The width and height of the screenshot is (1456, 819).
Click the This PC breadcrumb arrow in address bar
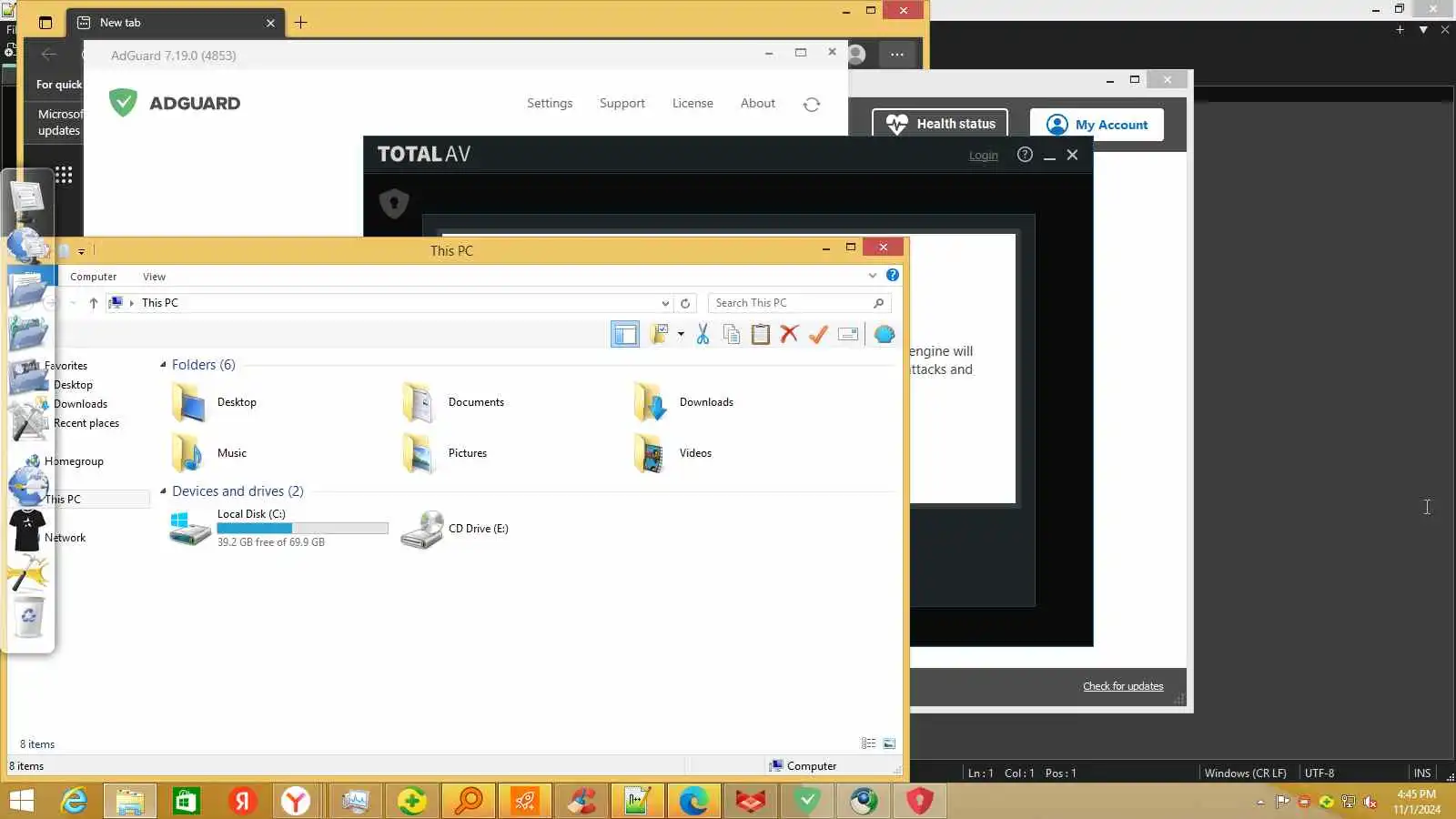132,303
